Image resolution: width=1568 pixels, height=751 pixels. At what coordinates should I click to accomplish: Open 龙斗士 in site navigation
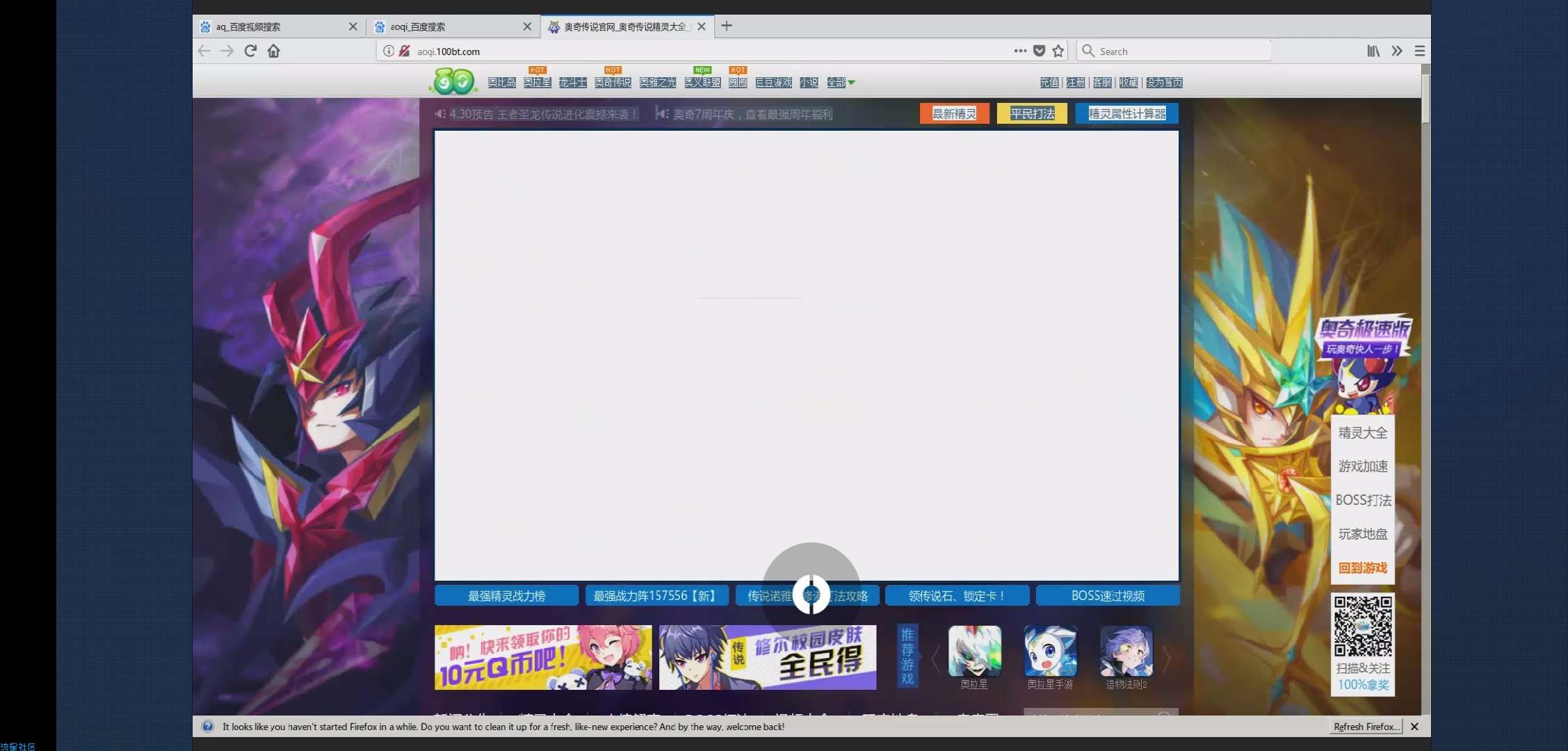tap(572, 83)
